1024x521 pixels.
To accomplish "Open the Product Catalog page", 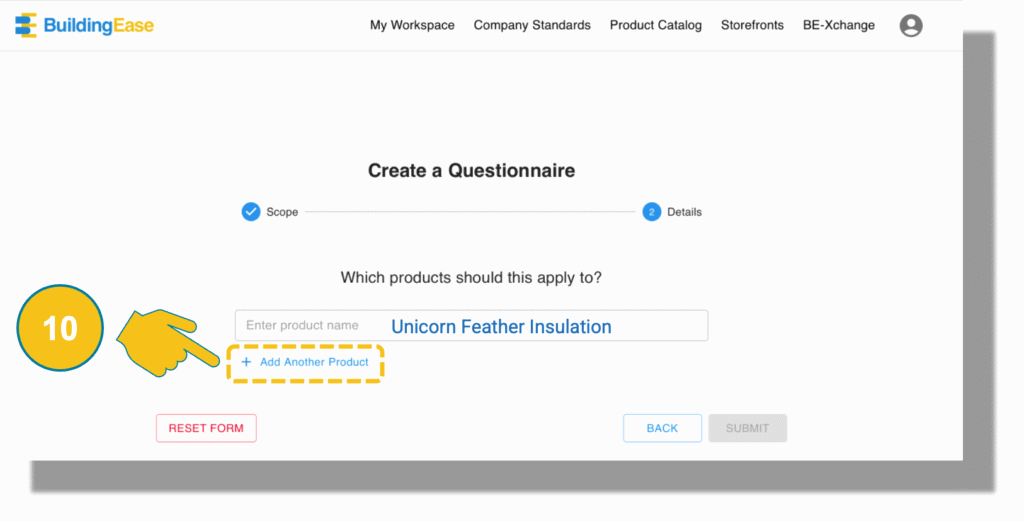I will 656,25.
